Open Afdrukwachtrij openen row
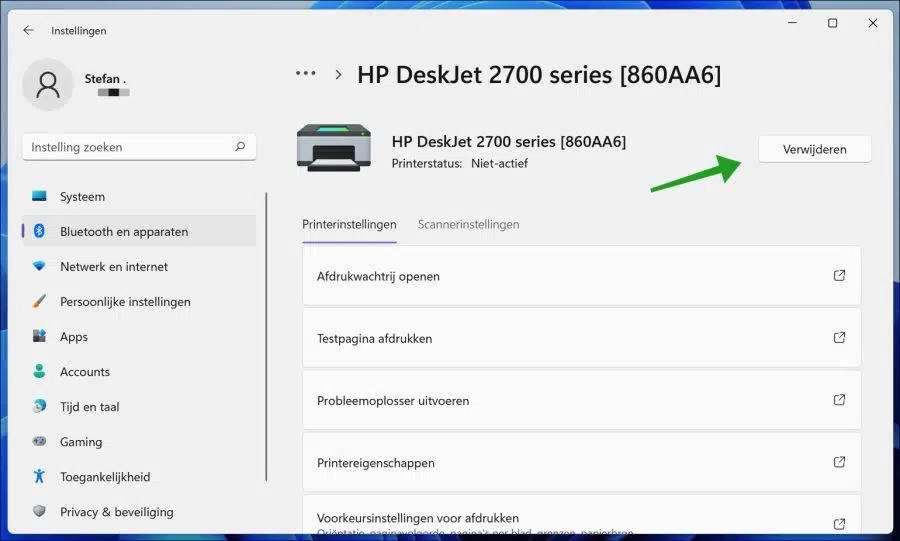 581,276
